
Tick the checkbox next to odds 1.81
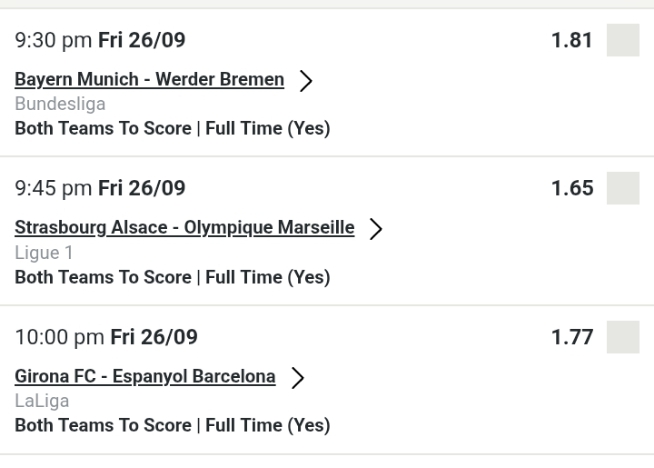623,41
